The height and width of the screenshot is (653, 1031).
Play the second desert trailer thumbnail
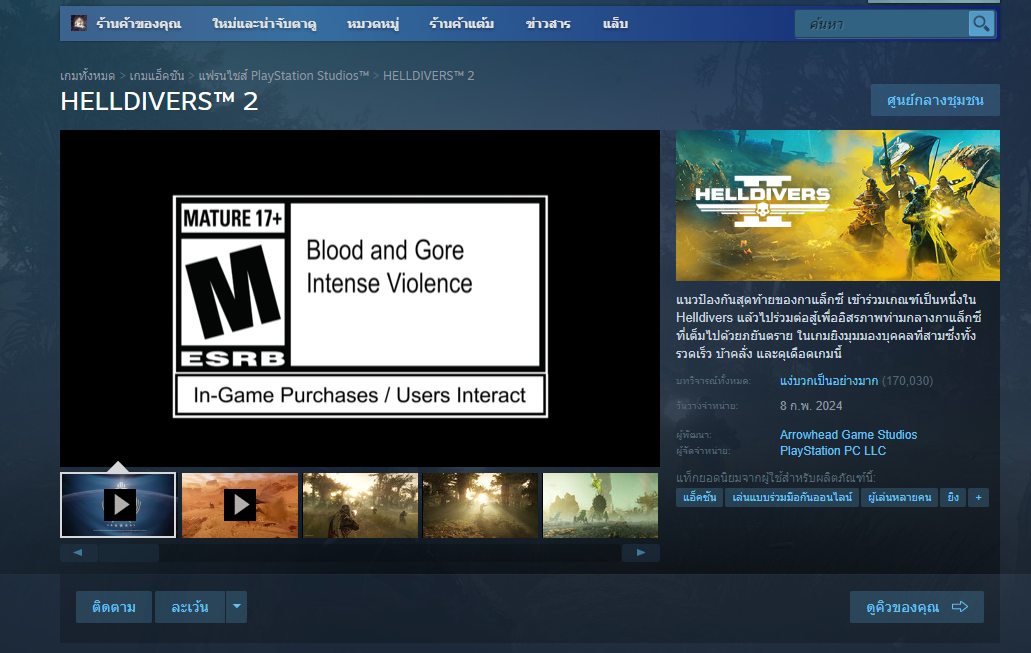pos(240,505)
